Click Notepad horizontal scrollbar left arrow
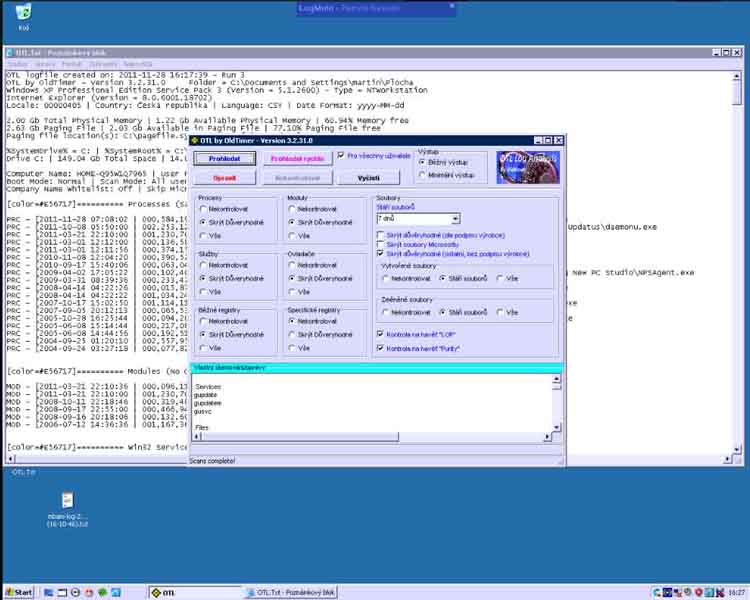 [x=10, y=459]
